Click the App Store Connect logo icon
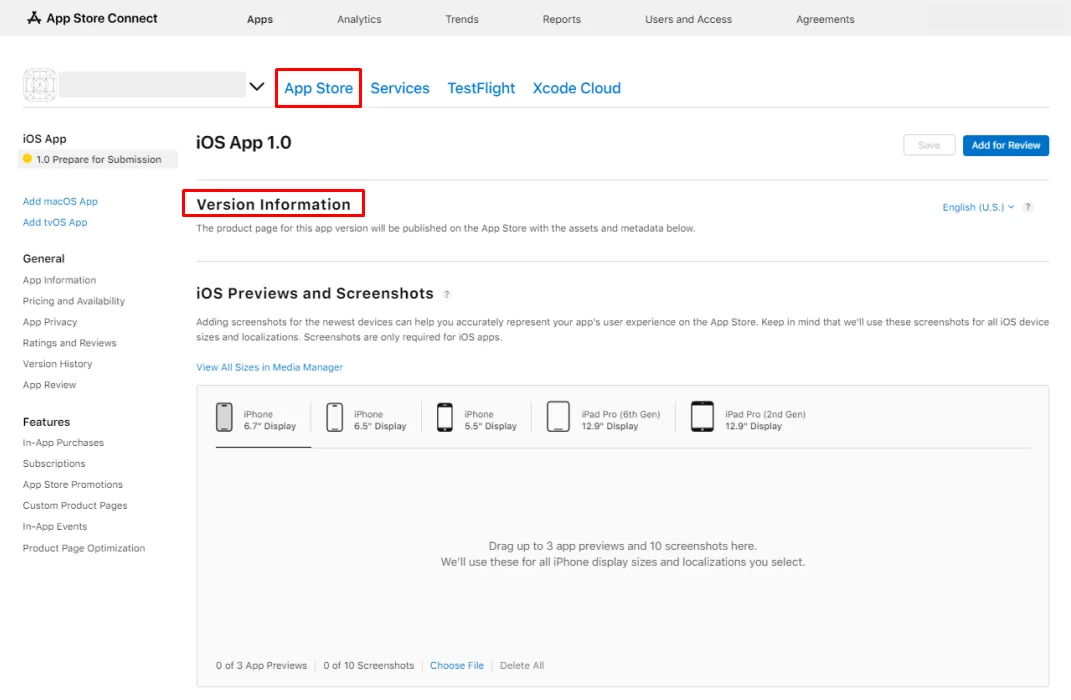The height and width of the screenshot is (700, 1071). coord(33,18)
